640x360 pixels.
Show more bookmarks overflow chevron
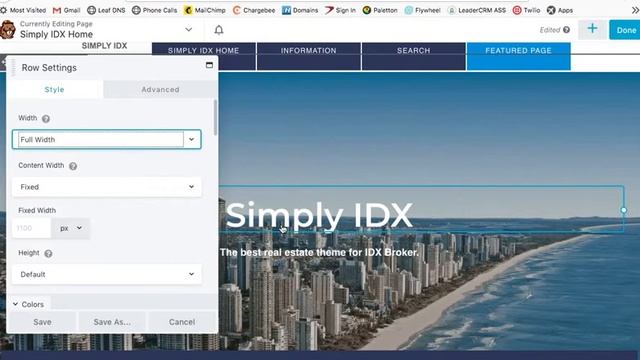[635, 10]
